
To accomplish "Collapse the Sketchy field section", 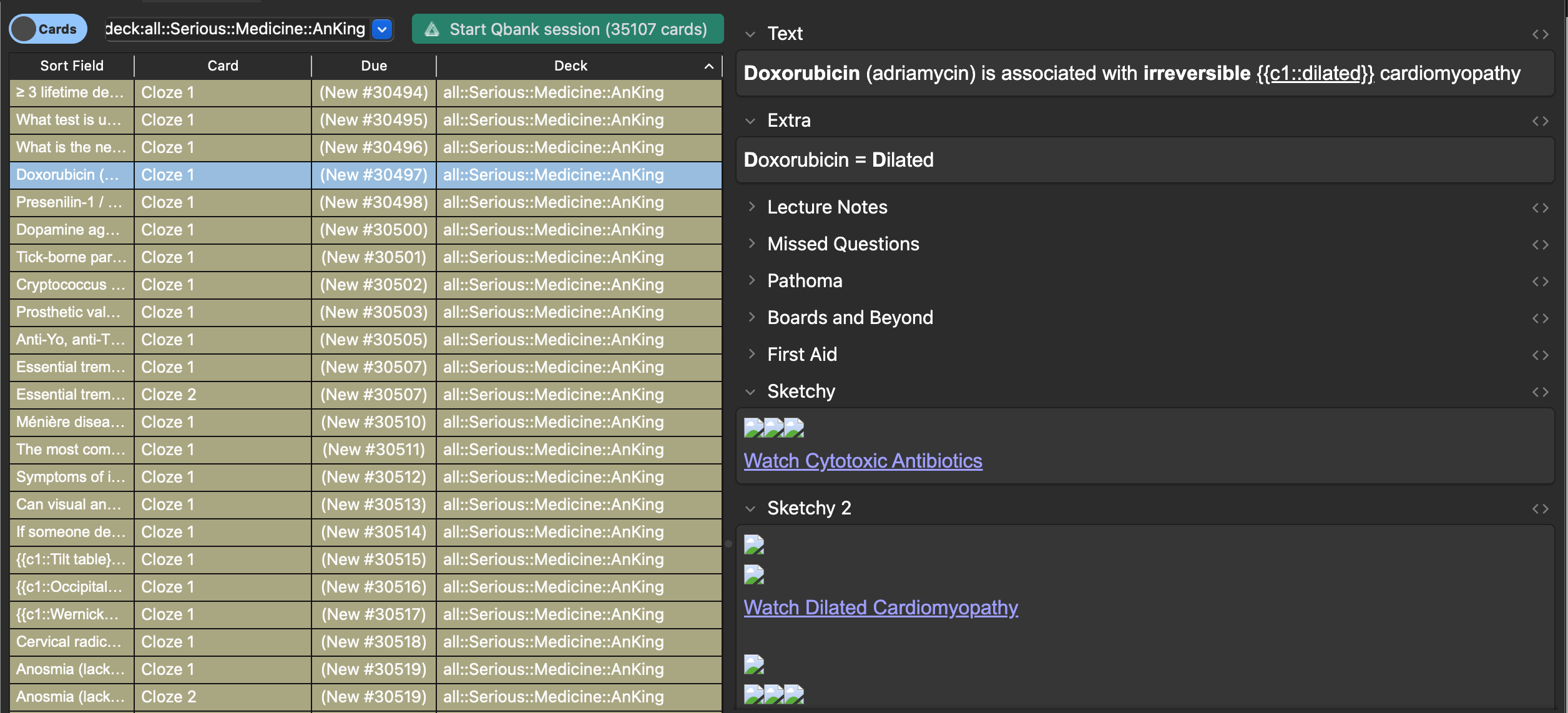I will (x=751, y=392).
